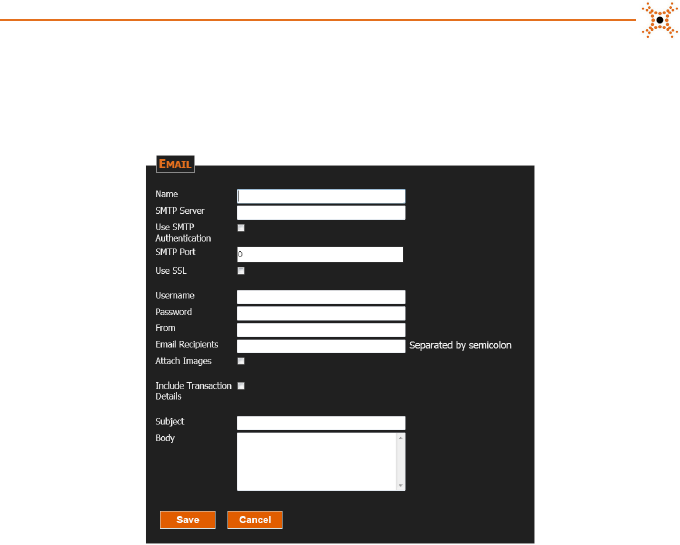Viewport: 680px width, 545px height.
Task: Click the Subject input field
Action: 321,423
